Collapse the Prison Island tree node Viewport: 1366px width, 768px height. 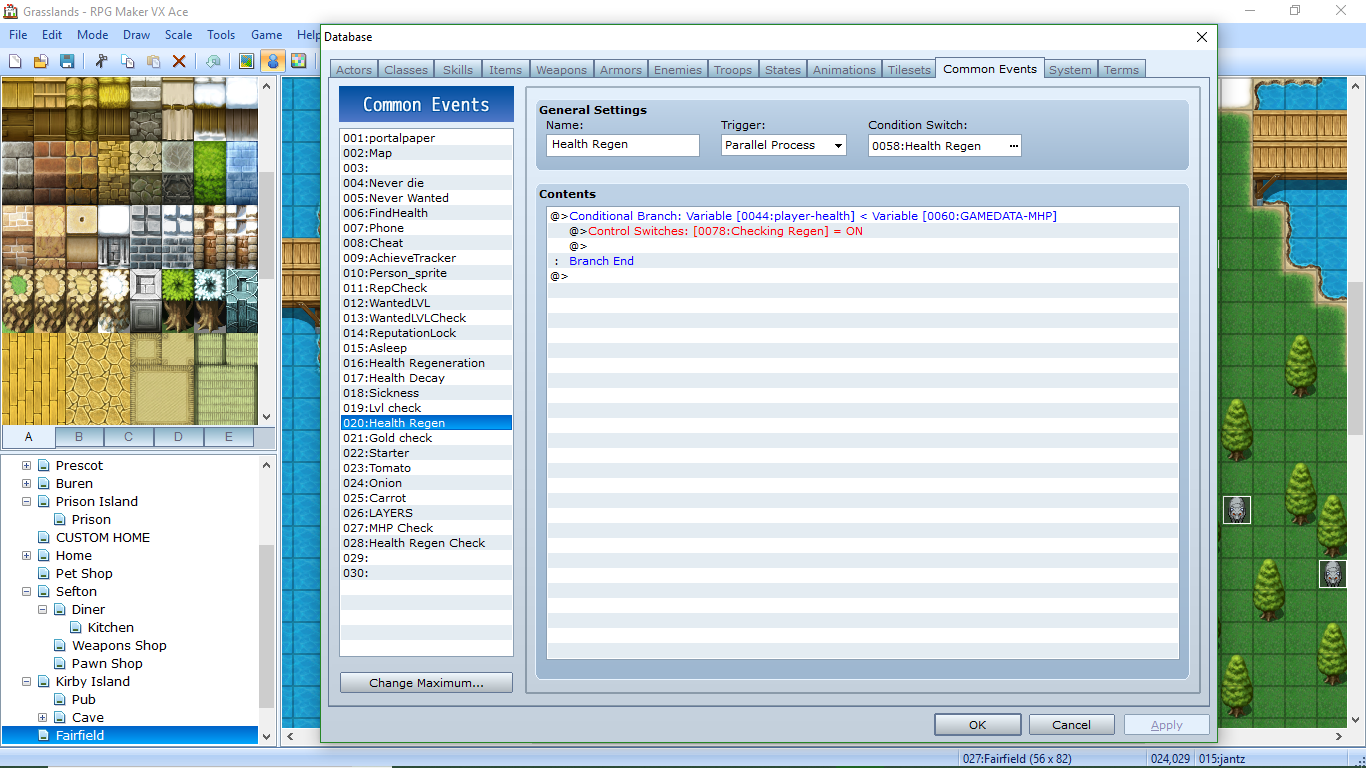(x=27, y=502)
